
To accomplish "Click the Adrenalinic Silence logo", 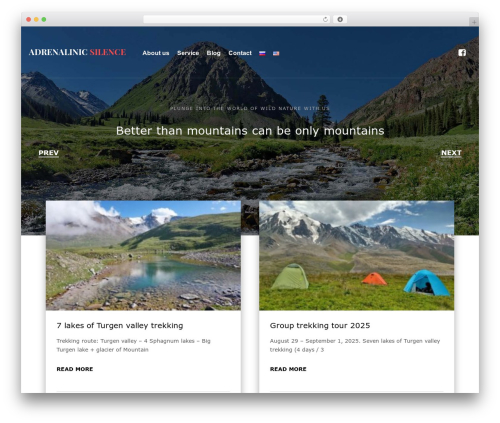I will [x=77, y=52].
